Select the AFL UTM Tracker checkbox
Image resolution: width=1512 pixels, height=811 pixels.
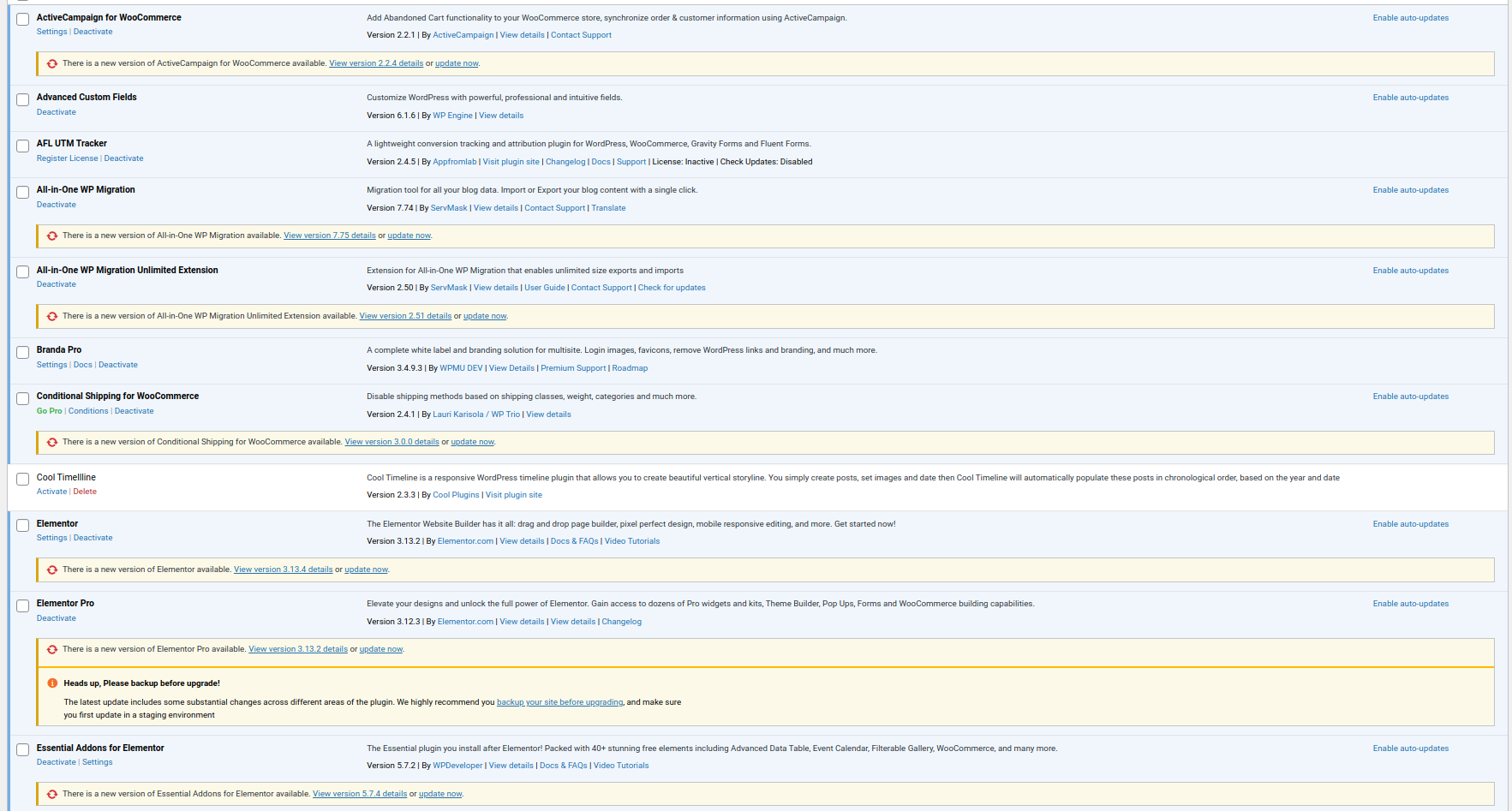pos(23,146)
